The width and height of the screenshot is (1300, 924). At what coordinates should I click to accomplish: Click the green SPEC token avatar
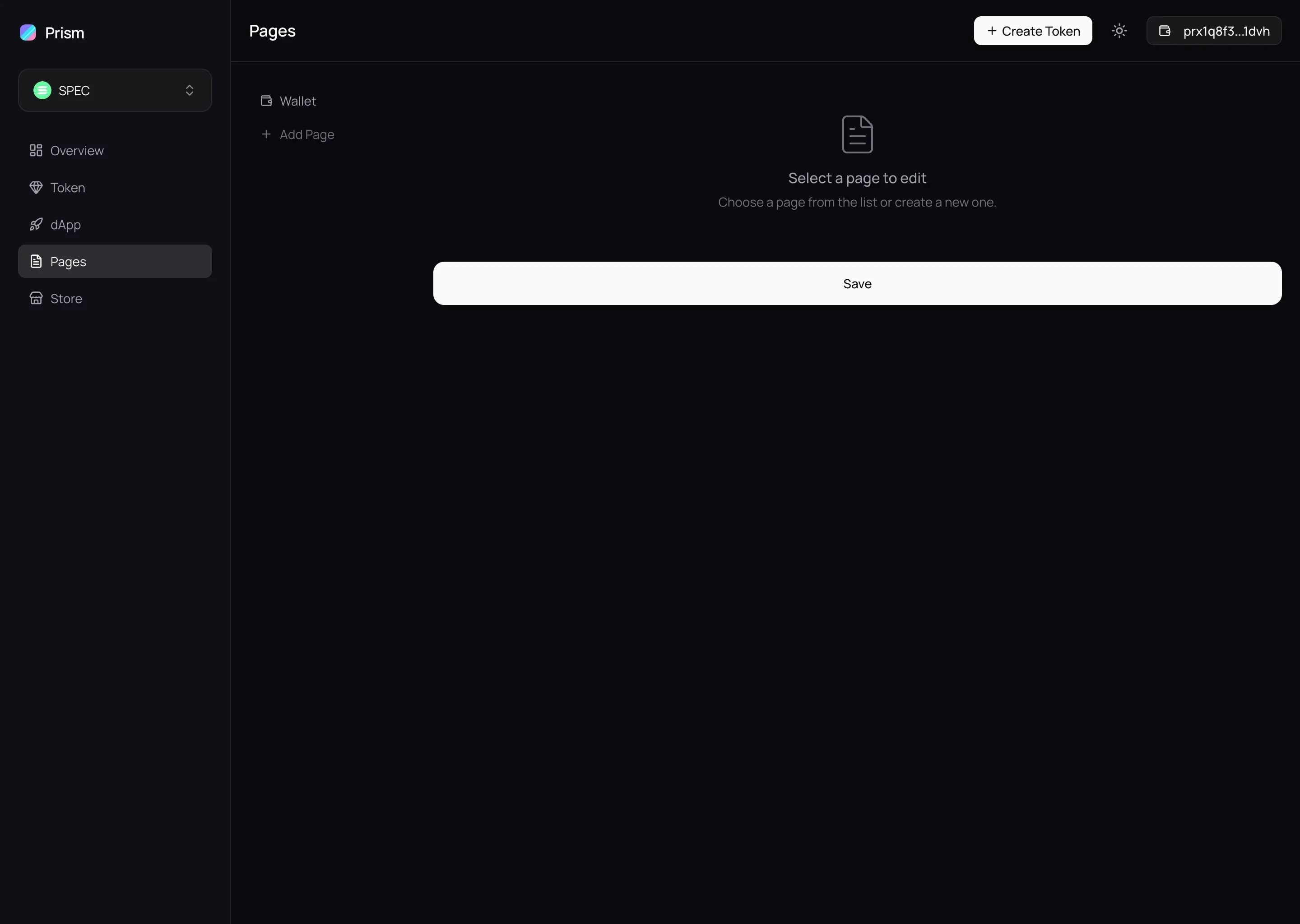(42, 91)
